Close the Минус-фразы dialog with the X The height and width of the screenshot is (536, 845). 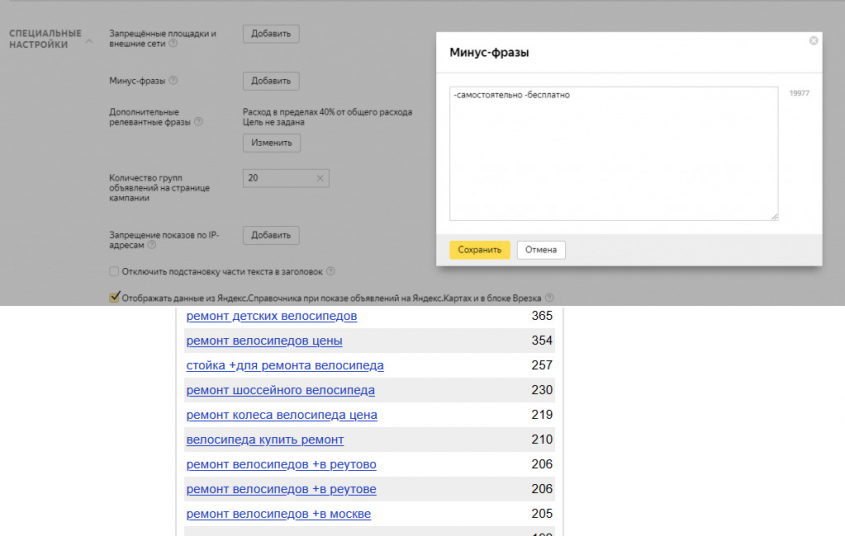click(x=813, y=41)
